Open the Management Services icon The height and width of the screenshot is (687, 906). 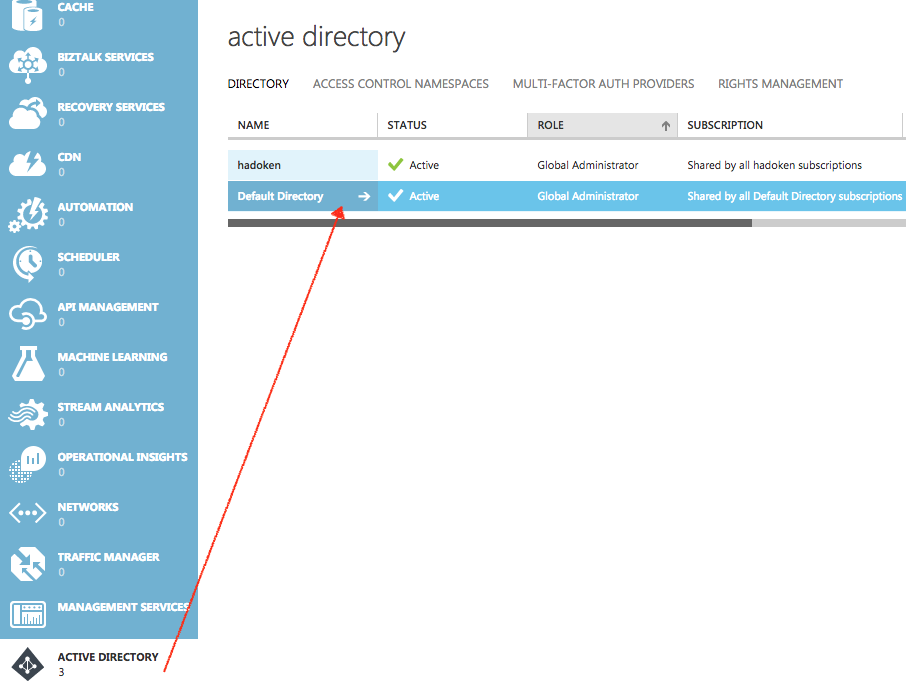point(28,614)
